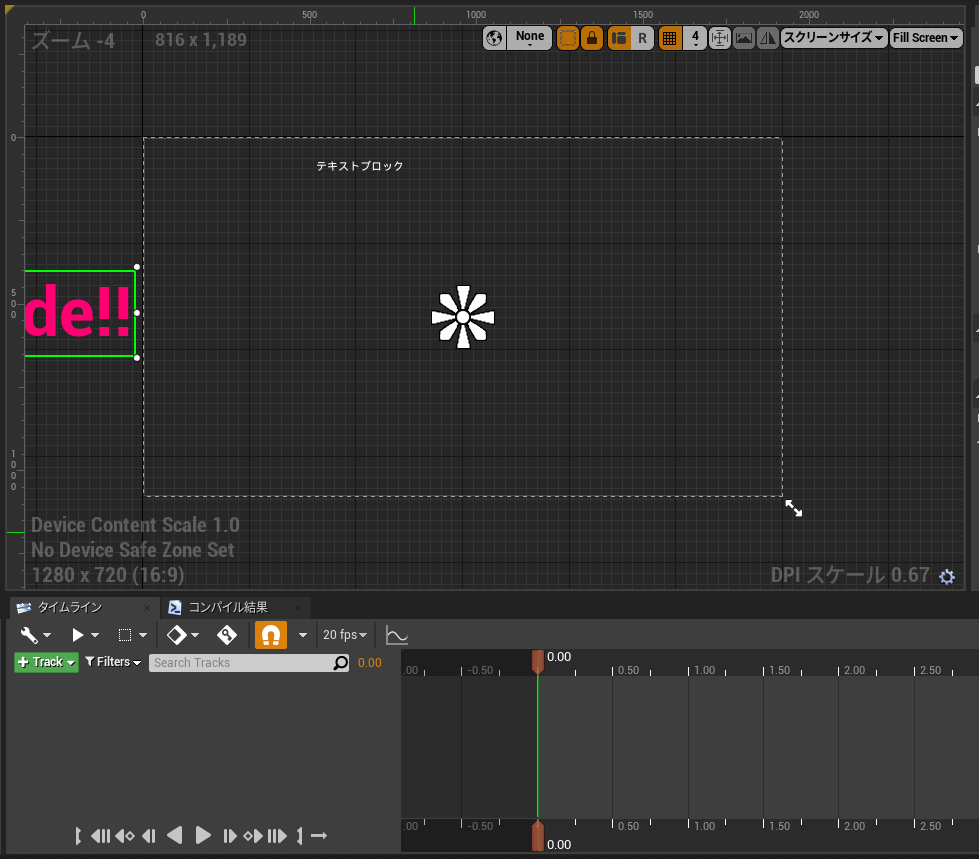Toggle the orange magnet snapping button
Screen dimensions: 979x859
tap(271, 635)
